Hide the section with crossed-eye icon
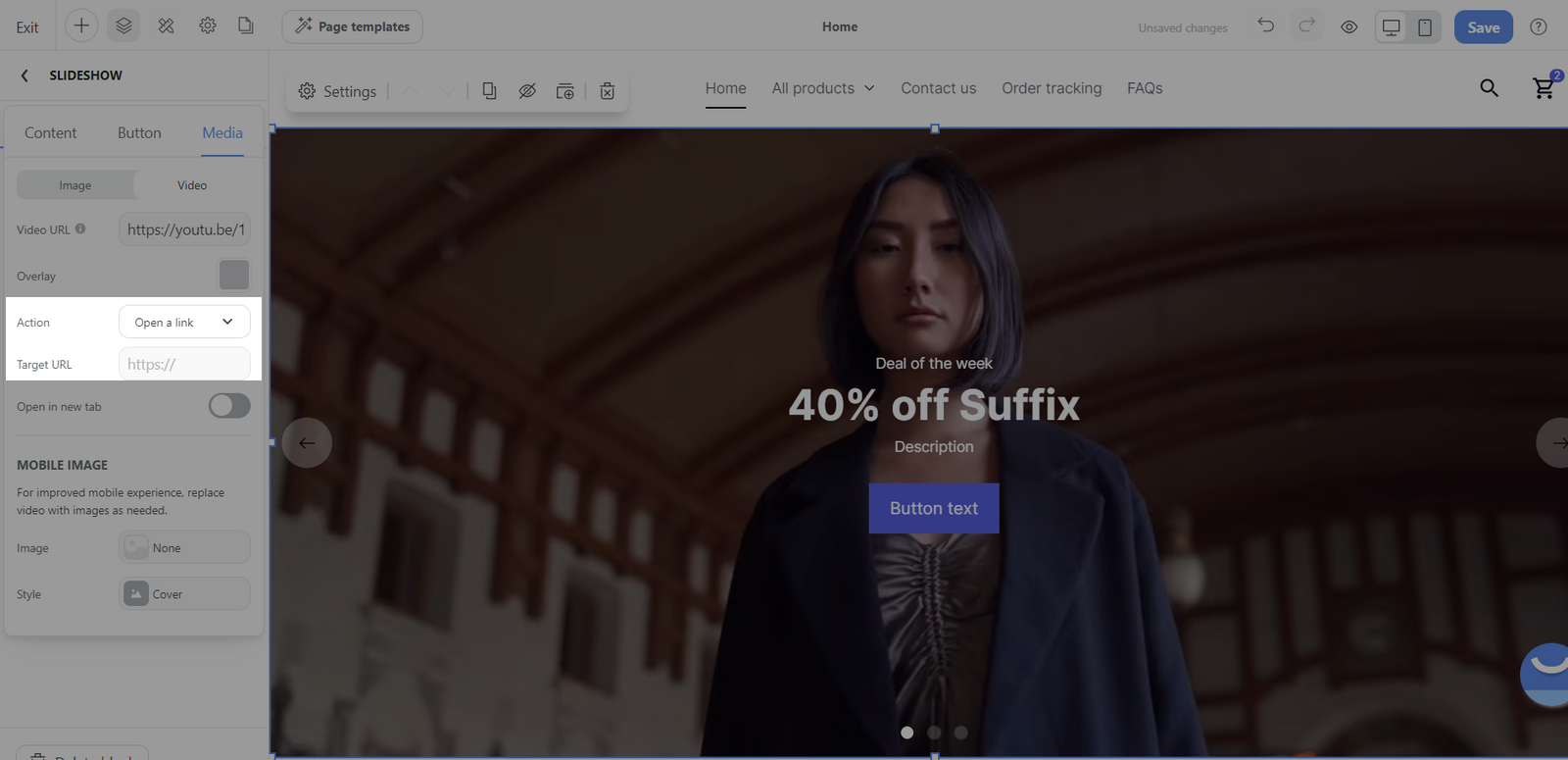Screen dimensions: 1568x760 tap(527, 91)
